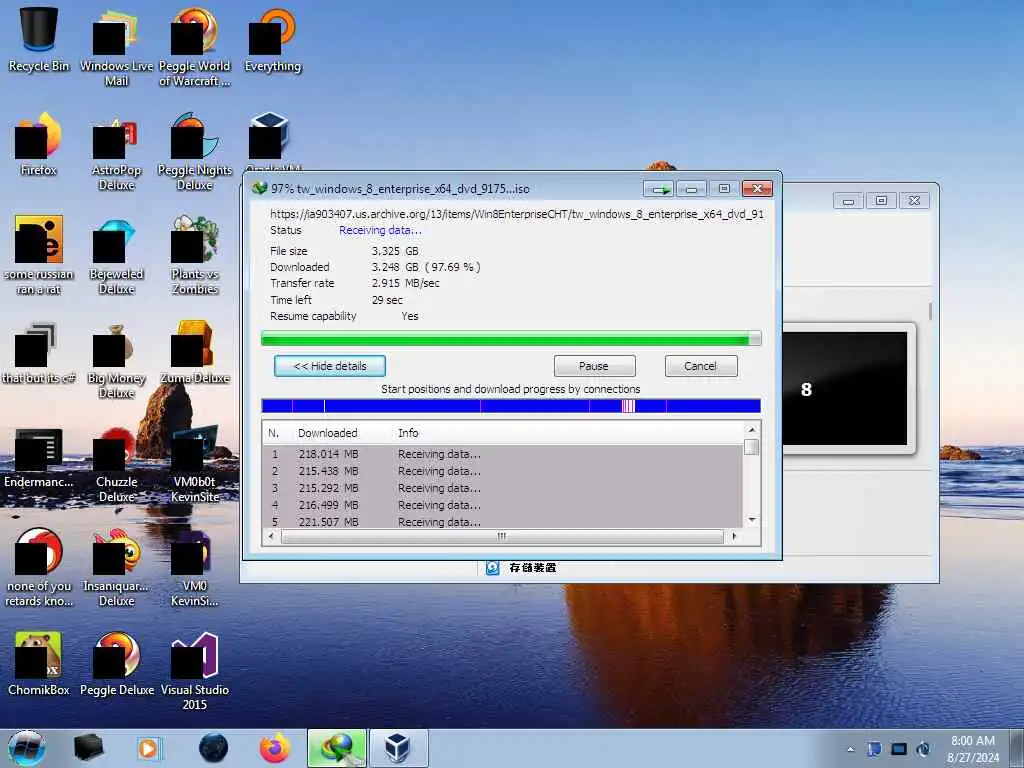Image resolution: width=1024 pixels, height=768 pixels.
Task: Click the 2.915 MB/sec transfer rate value
Action: [406, 283]
